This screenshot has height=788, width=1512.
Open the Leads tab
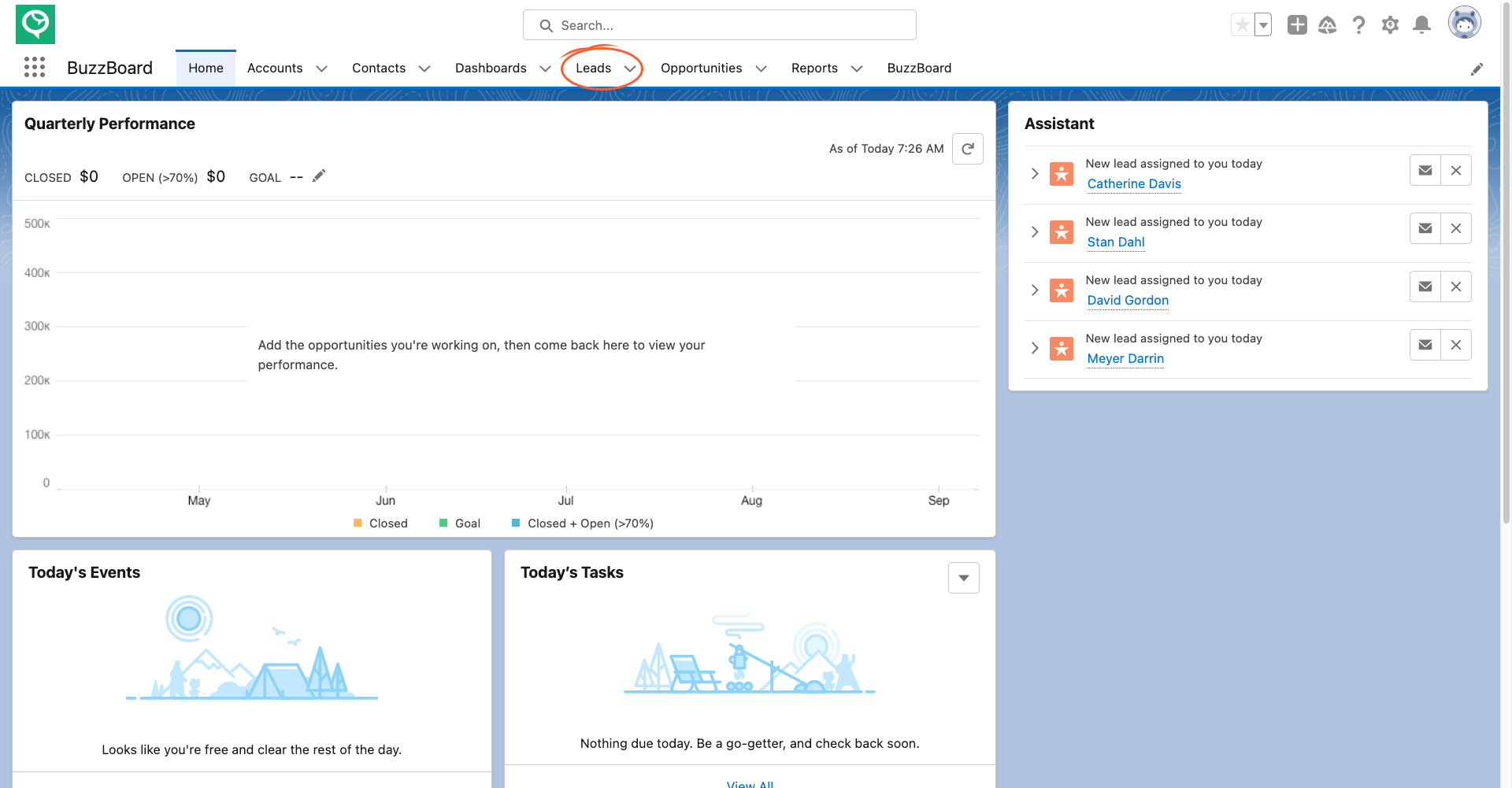(593, 68)
